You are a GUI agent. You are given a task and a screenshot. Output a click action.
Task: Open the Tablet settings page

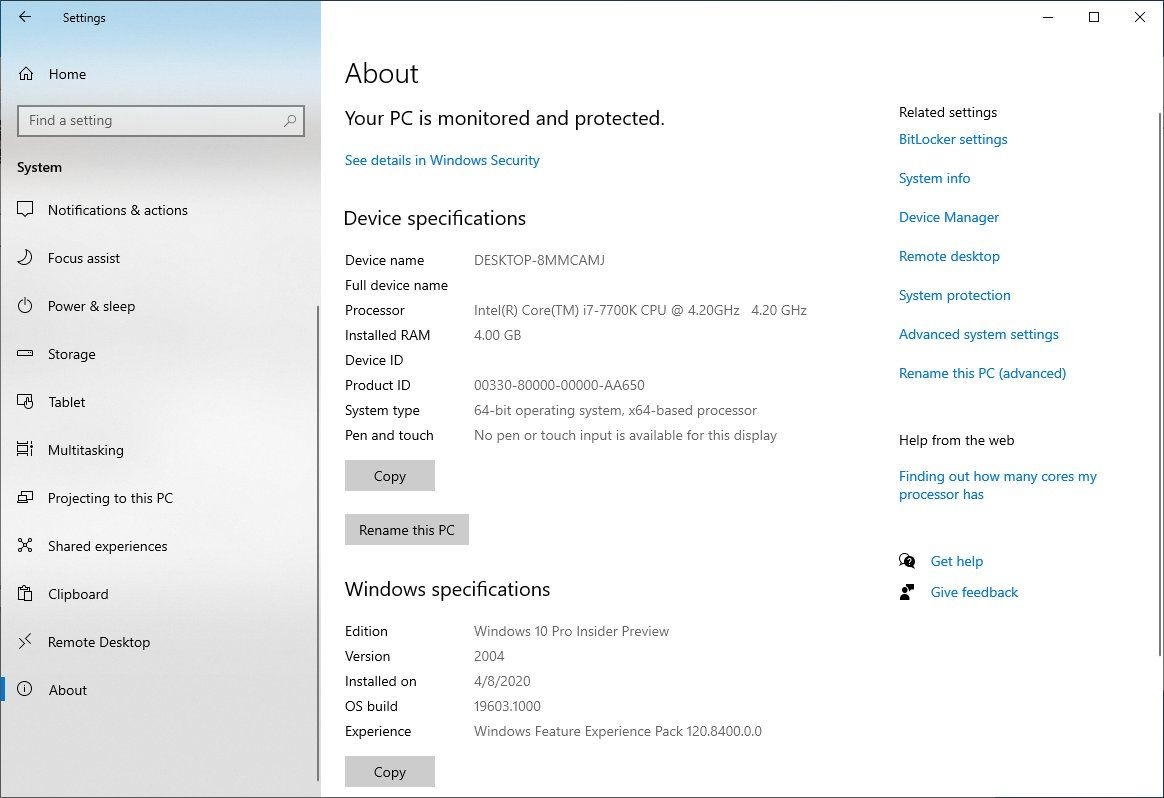[x=66, y=402]
